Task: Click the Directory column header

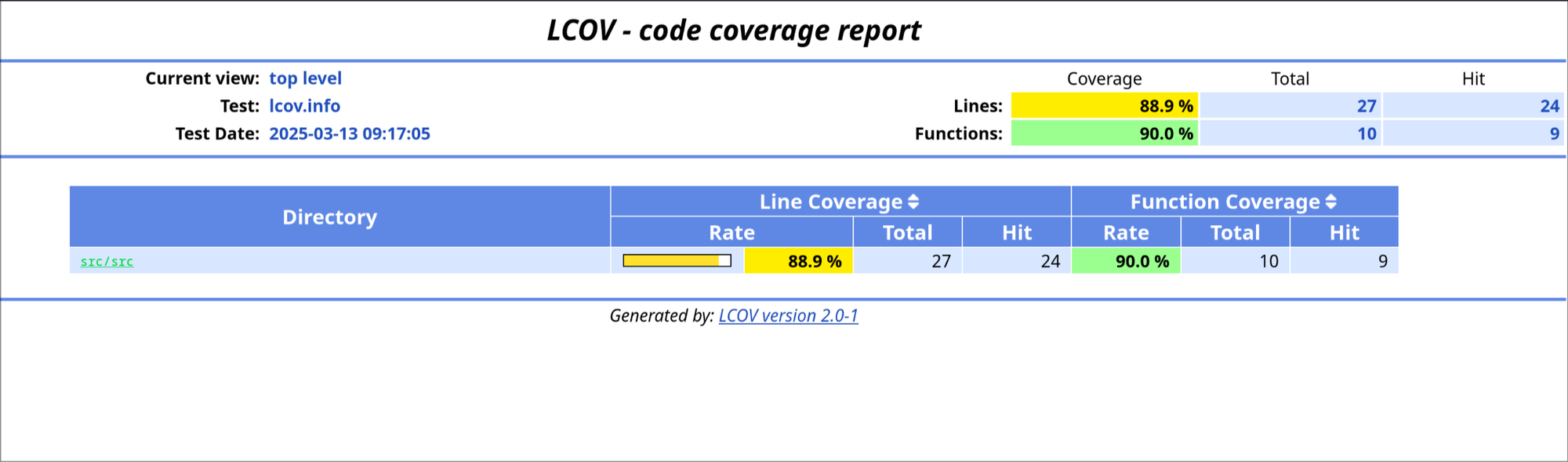Action: (x=329, y=217)
